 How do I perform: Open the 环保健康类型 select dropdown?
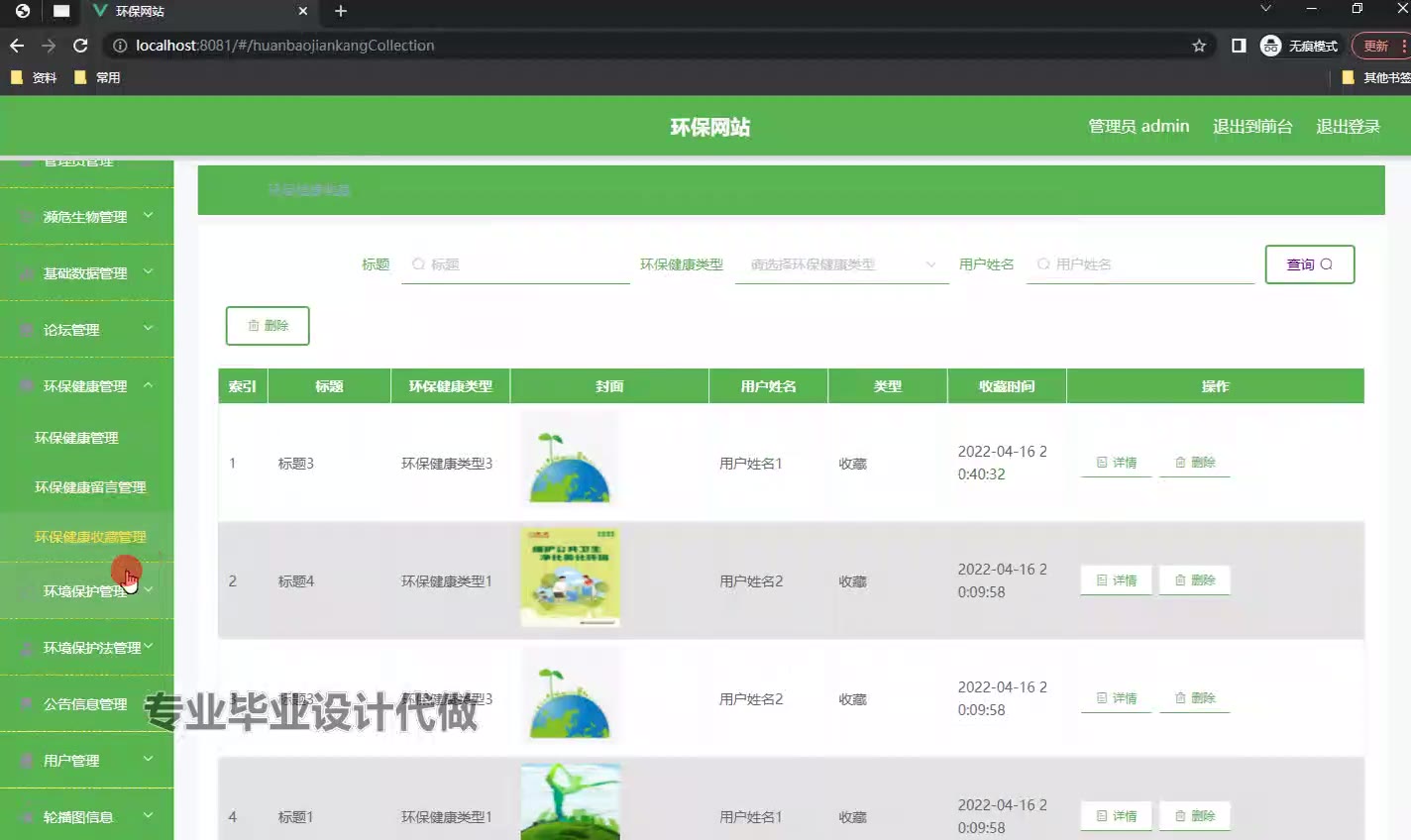coord(842,264)
